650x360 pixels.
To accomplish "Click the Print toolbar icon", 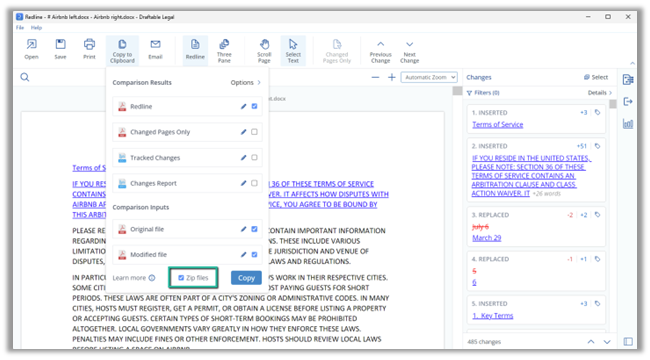I will tap(89, 49).
